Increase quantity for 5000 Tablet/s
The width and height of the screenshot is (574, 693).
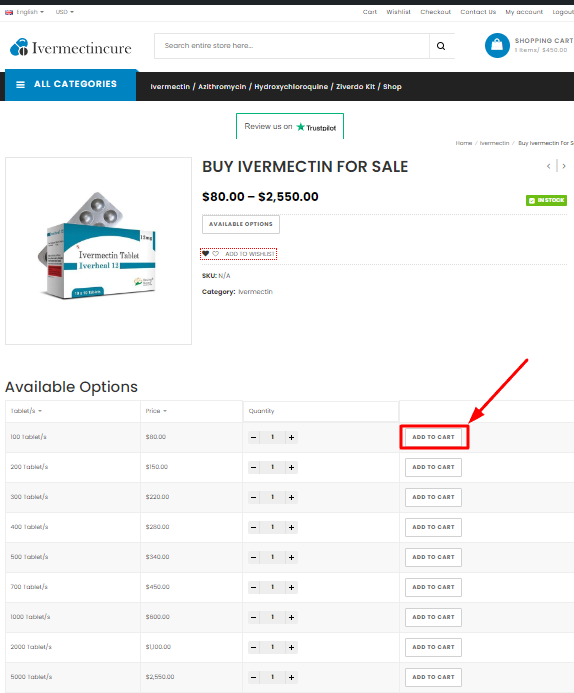click(292, 678)
